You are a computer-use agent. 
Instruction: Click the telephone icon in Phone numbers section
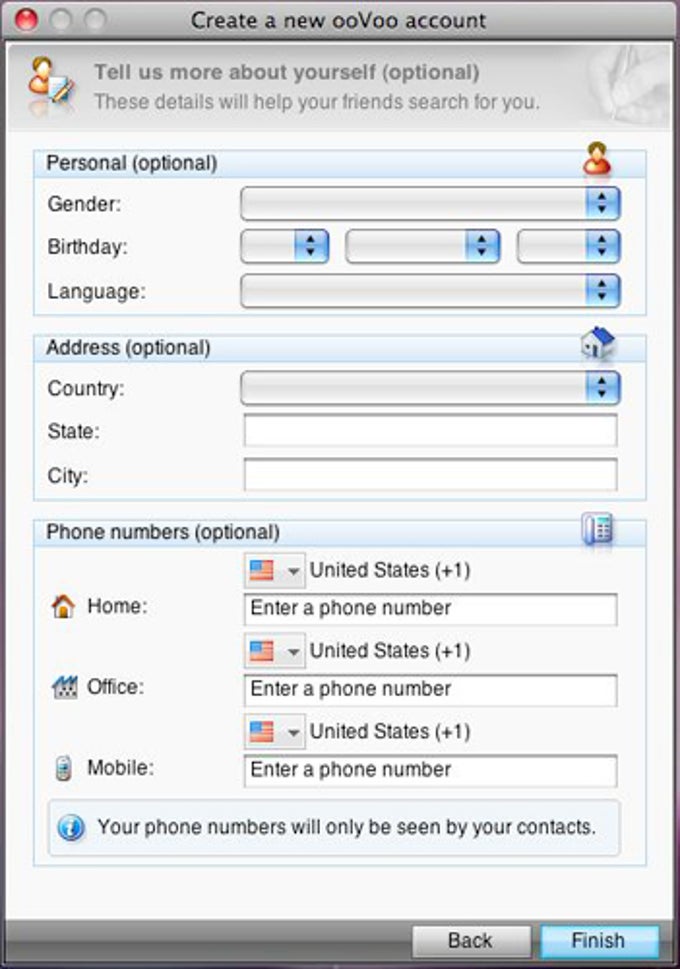(597, 529)
